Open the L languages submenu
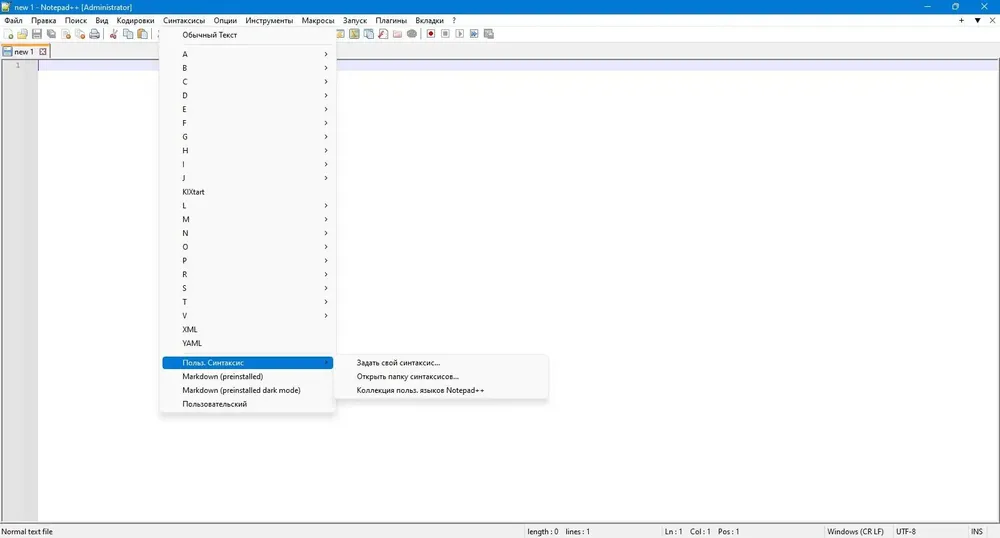Screen dimensions: 1000x538 (x=247, y=205)
